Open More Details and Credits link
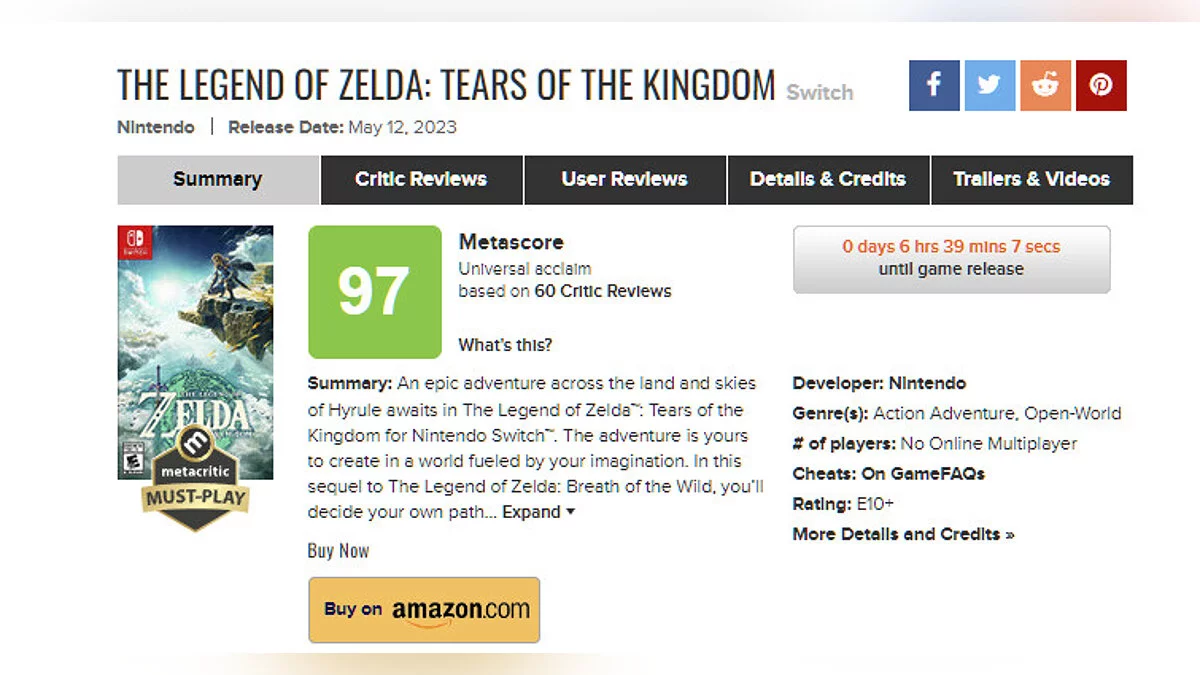The width and height of the screenshot is (1200, 675). pyautogui.click(x=903, y=534)
